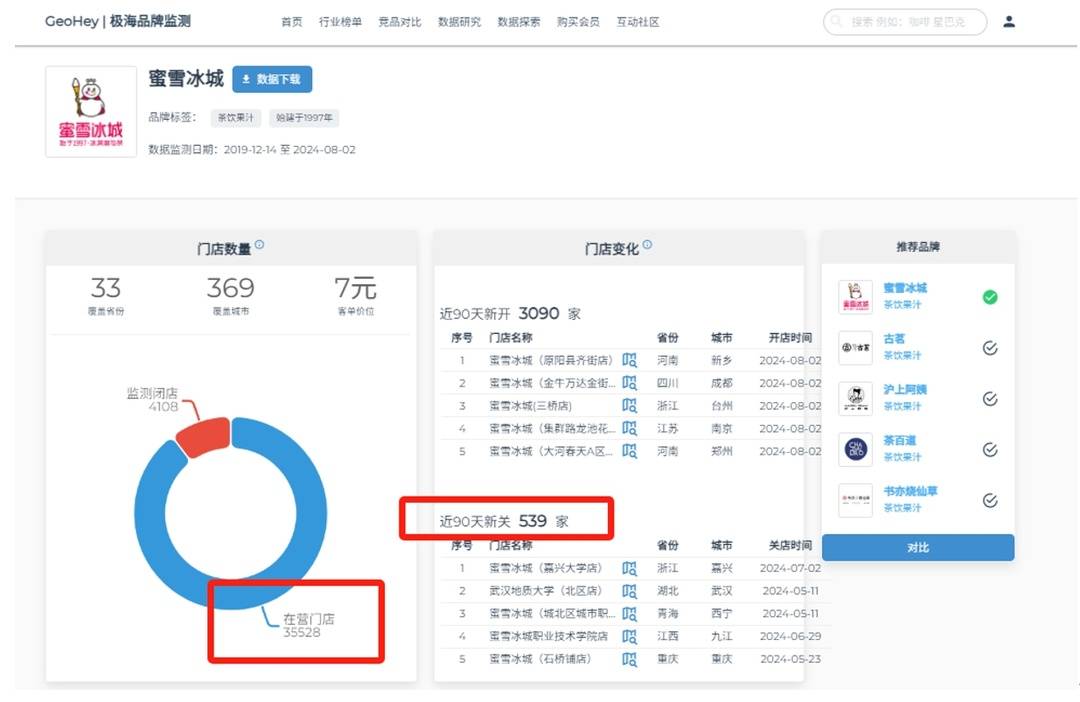Click the 539 new closures count
This screenshot has height=702, width=1080.
(532, 521)
